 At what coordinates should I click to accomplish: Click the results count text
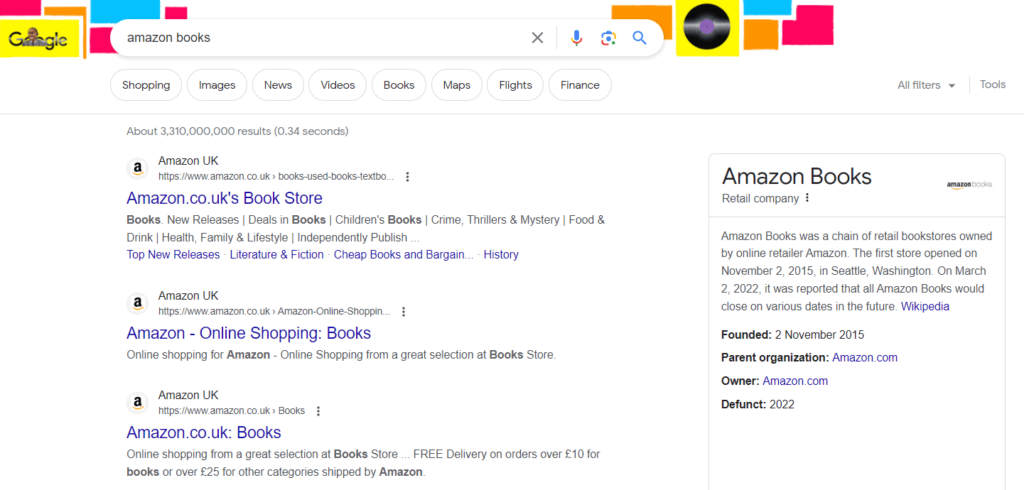coord(238,131)
